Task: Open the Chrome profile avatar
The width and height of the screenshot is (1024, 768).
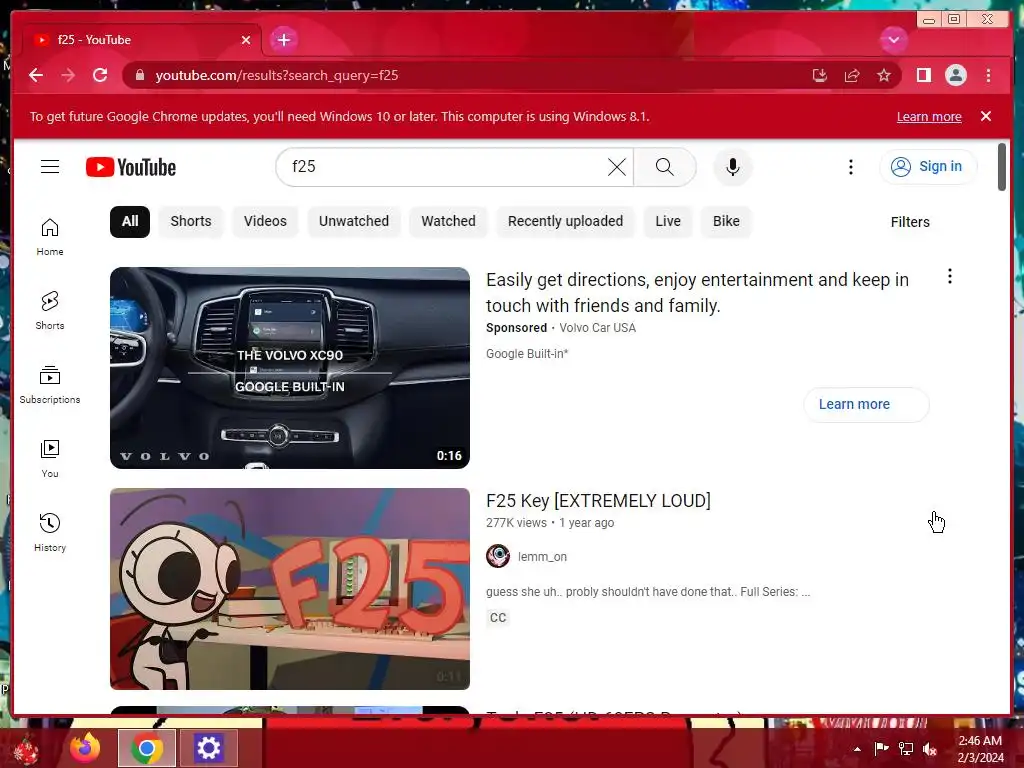Action: [955, 75]
